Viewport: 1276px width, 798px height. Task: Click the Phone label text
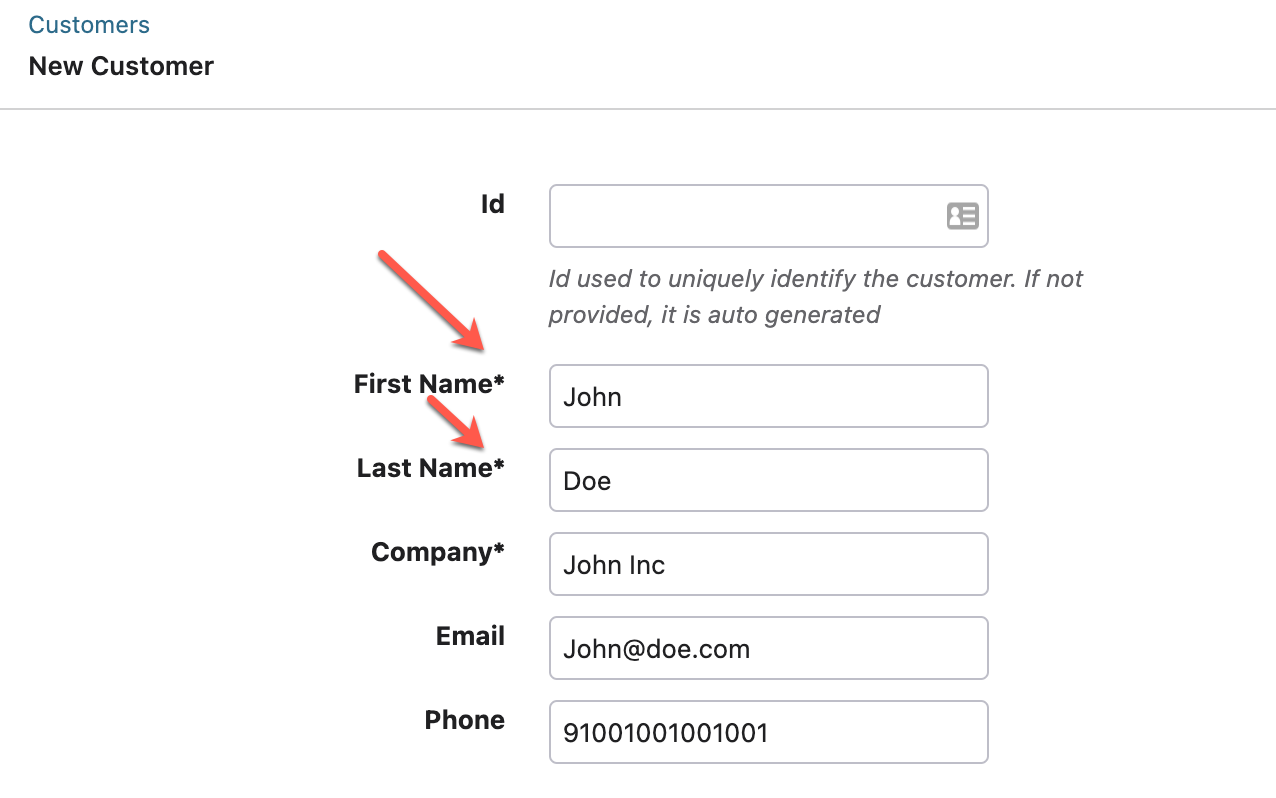[464, 720]
